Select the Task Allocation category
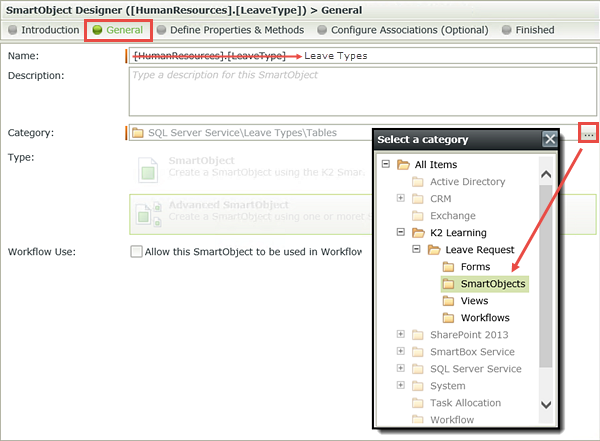The image size is (600, 441). click(x=465, y=403)
